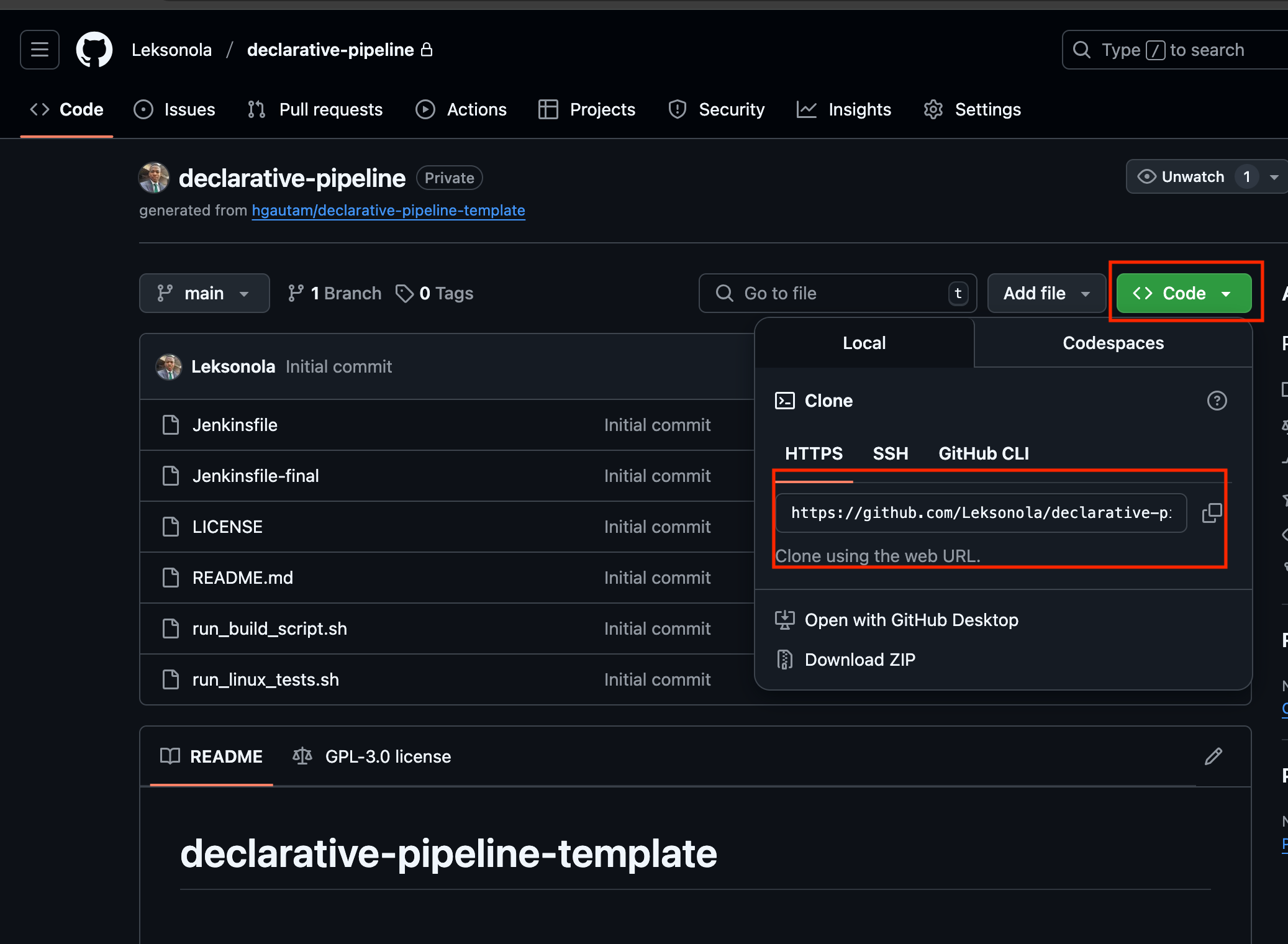Screen dimensions: 1288x944
Task: Open the Jenkinsfile file
Action: pyautogui.click(x=235, y=425)
